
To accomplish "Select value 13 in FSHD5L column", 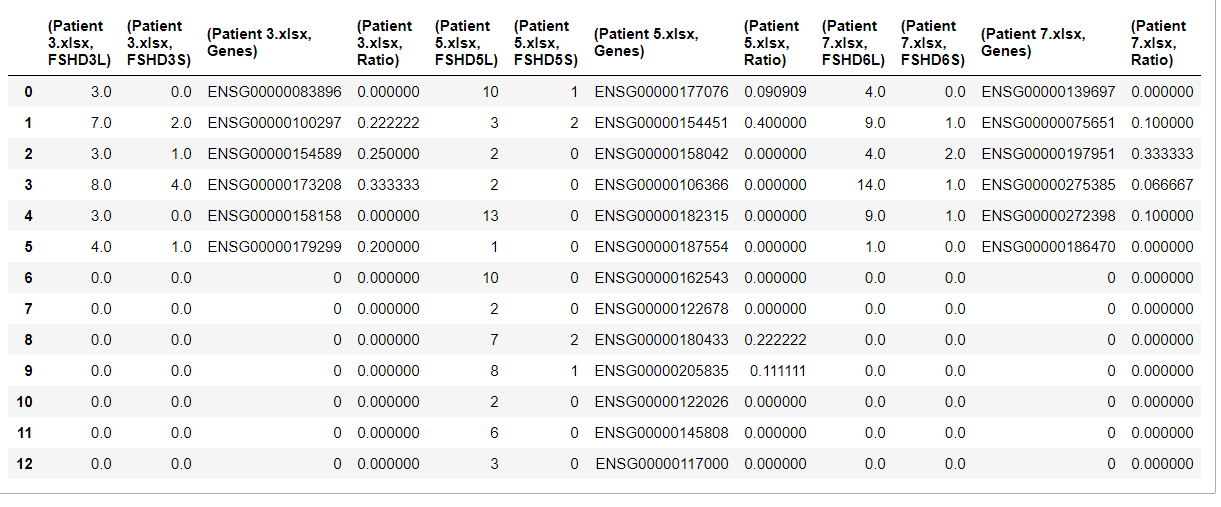I will pyautogui.click(x=490, y=216).
